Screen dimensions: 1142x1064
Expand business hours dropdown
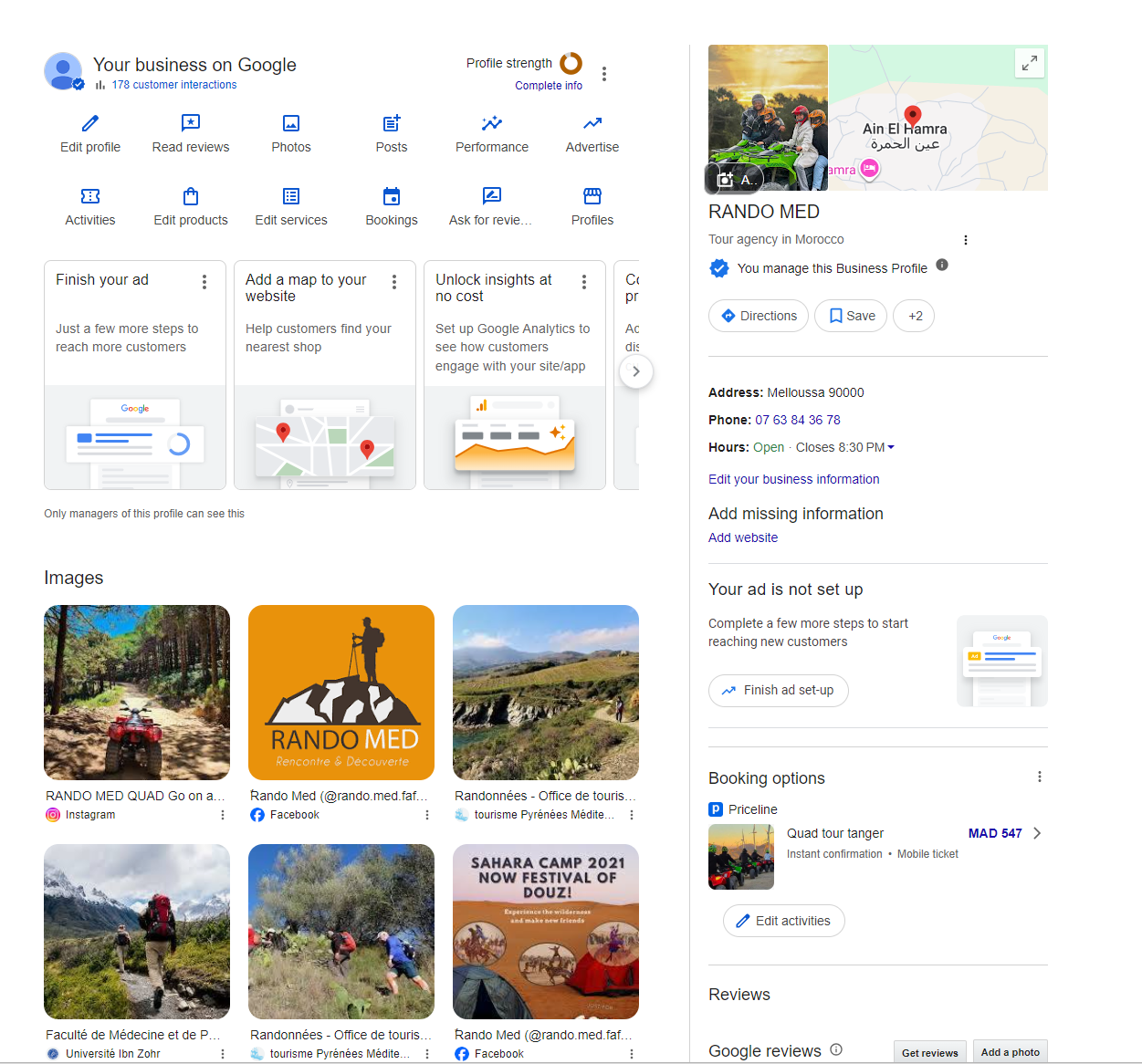point(891,447)
